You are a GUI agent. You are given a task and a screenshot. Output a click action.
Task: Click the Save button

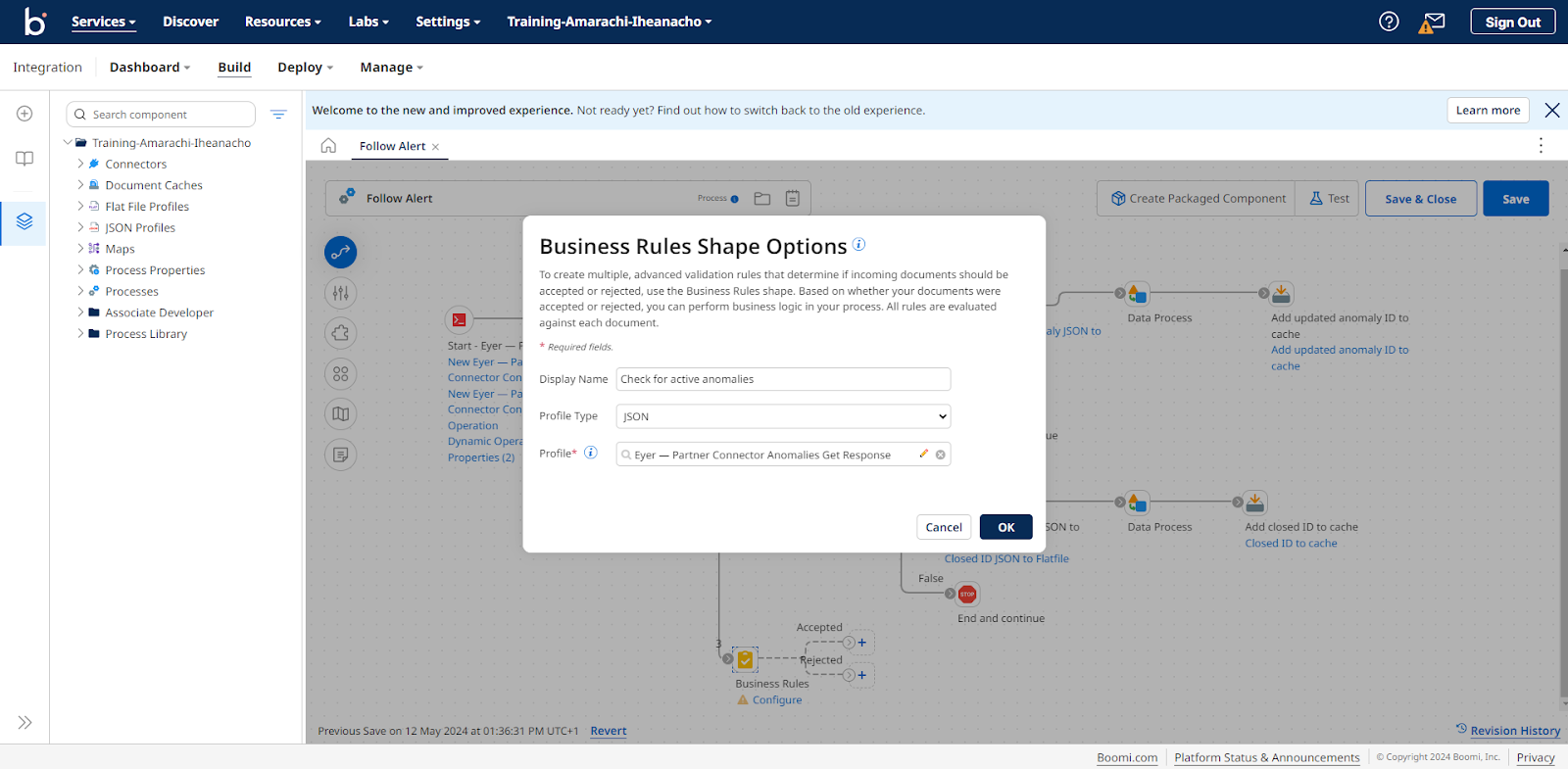point(1515,199)
